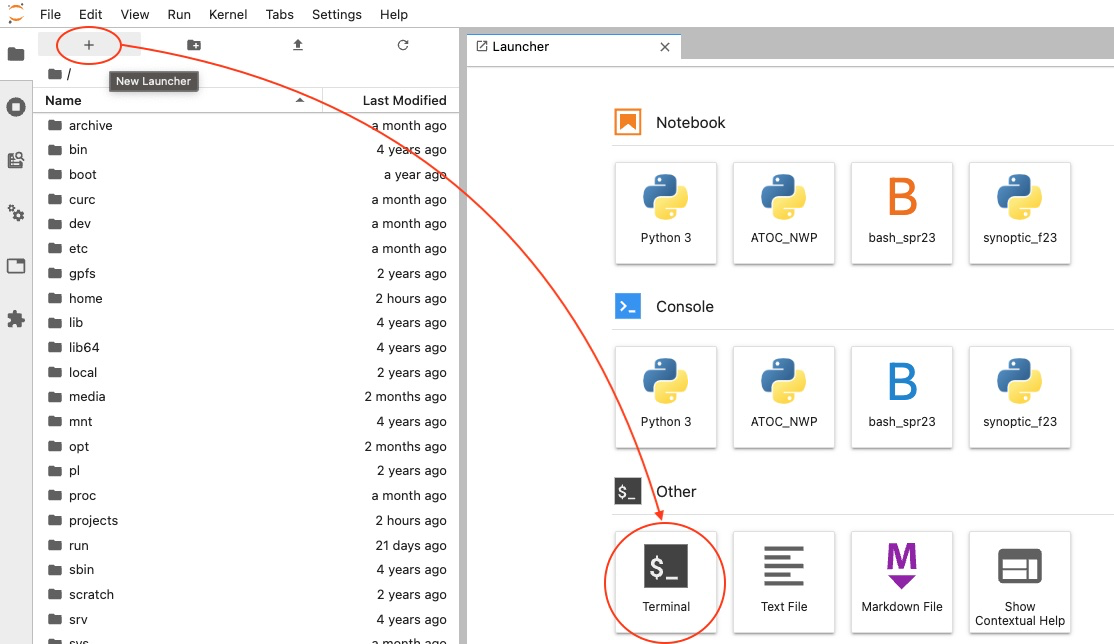Sort files by Name column
Screen dimensions: 1114x644
point(178,100)
